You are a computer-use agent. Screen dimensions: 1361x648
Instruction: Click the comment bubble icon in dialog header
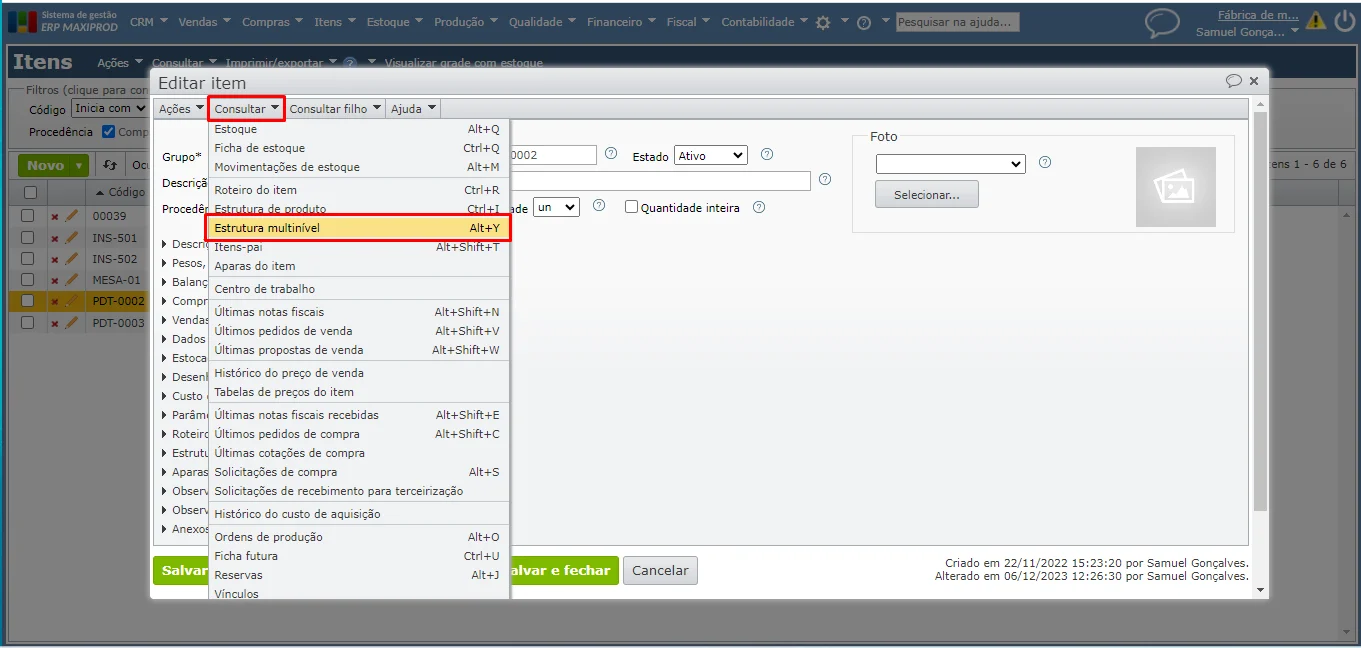click(x=1234, y=82)
